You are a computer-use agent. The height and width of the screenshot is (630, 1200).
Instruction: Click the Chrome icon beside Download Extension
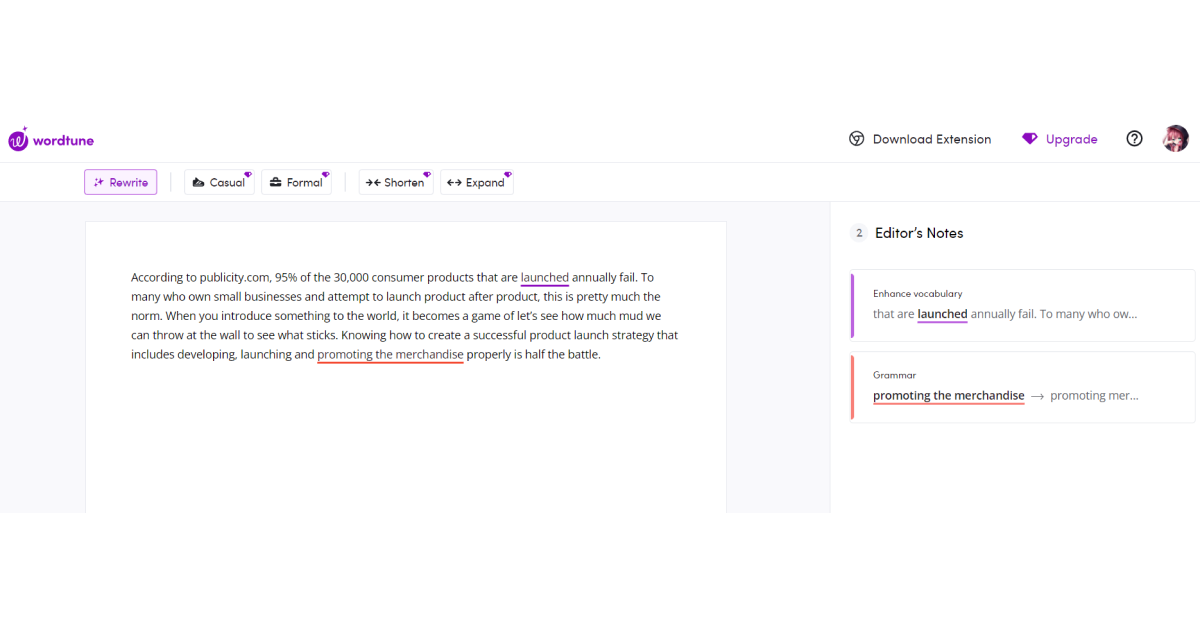click(856, 139)
